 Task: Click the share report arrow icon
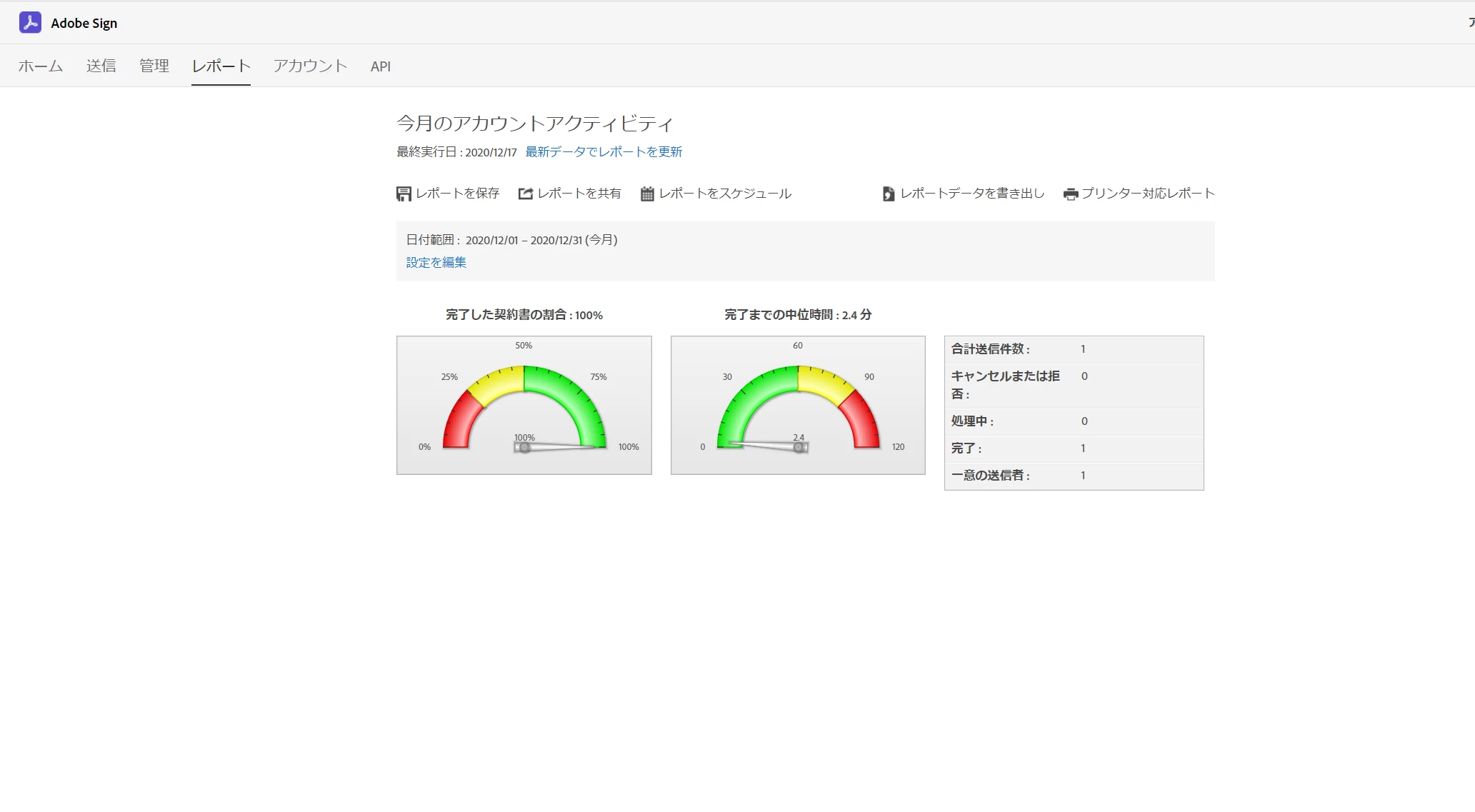[x=526, y=194]
